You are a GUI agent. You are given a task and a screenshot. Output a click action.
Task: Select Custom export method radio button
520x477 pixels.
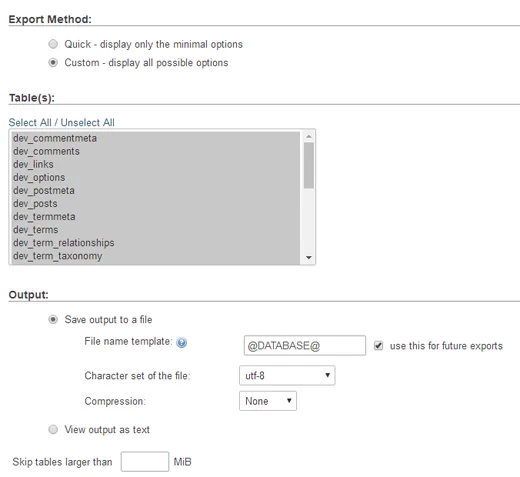[53, 62]
